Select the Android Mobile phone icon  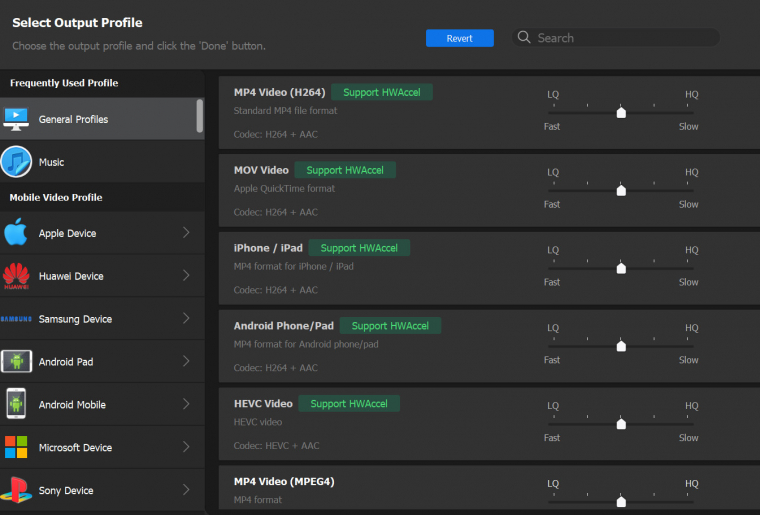(16, 404)
